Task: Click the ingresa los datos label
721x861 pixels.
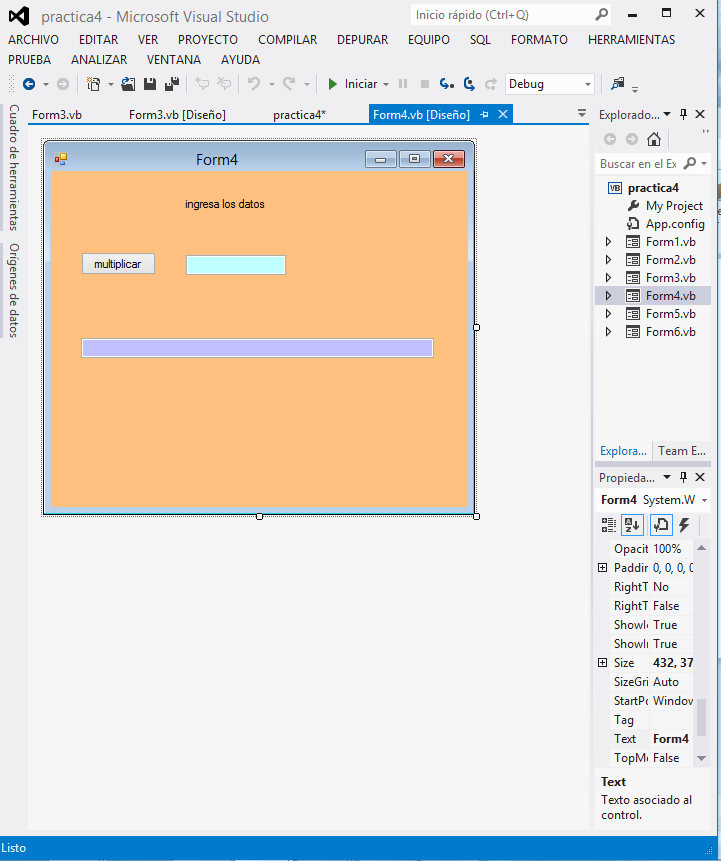Action: (x=225, y=204)
